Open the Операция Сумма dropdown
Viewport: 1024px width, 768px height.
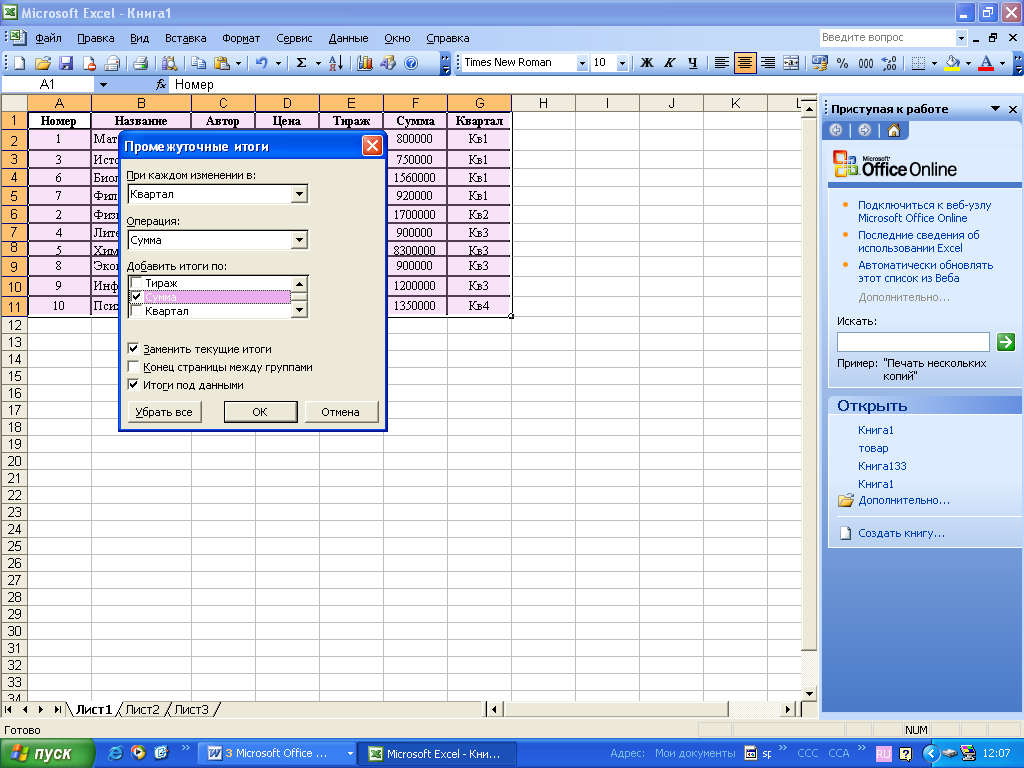click(299, 240)
